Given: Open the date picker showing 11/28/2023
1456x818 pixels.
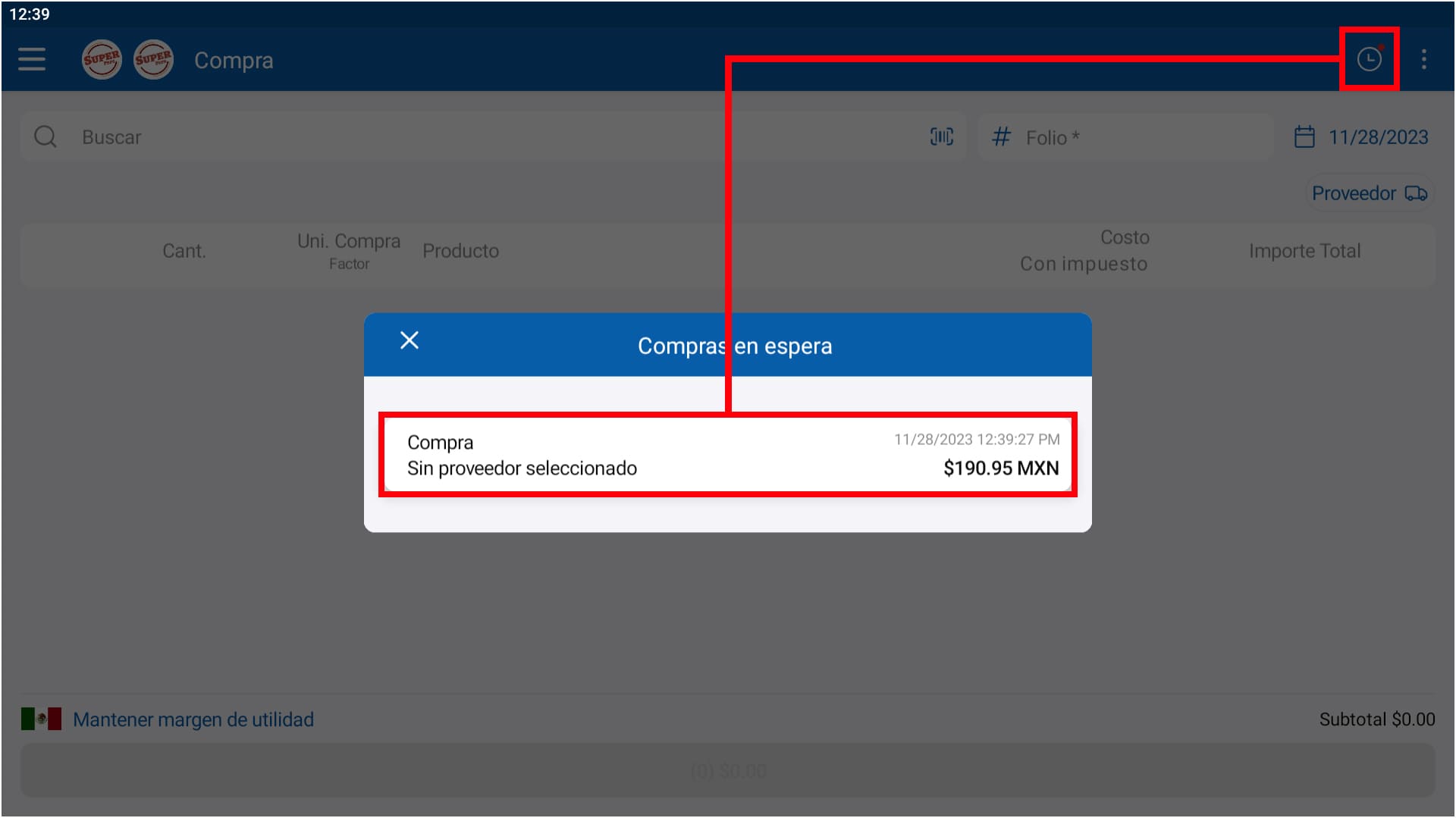Looking at the screenshot, I should click(x=1378, y=137).
